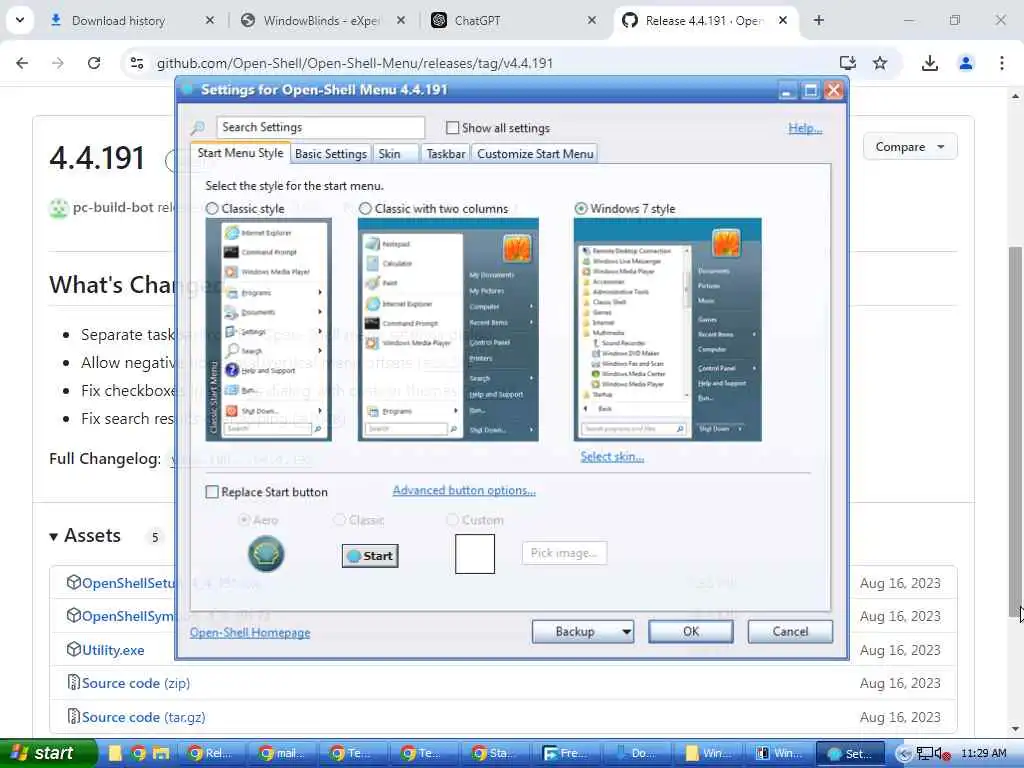Switch to the Download history tab
The image size is (1024, 768).
pyautogui.click(x=118, y=21)
